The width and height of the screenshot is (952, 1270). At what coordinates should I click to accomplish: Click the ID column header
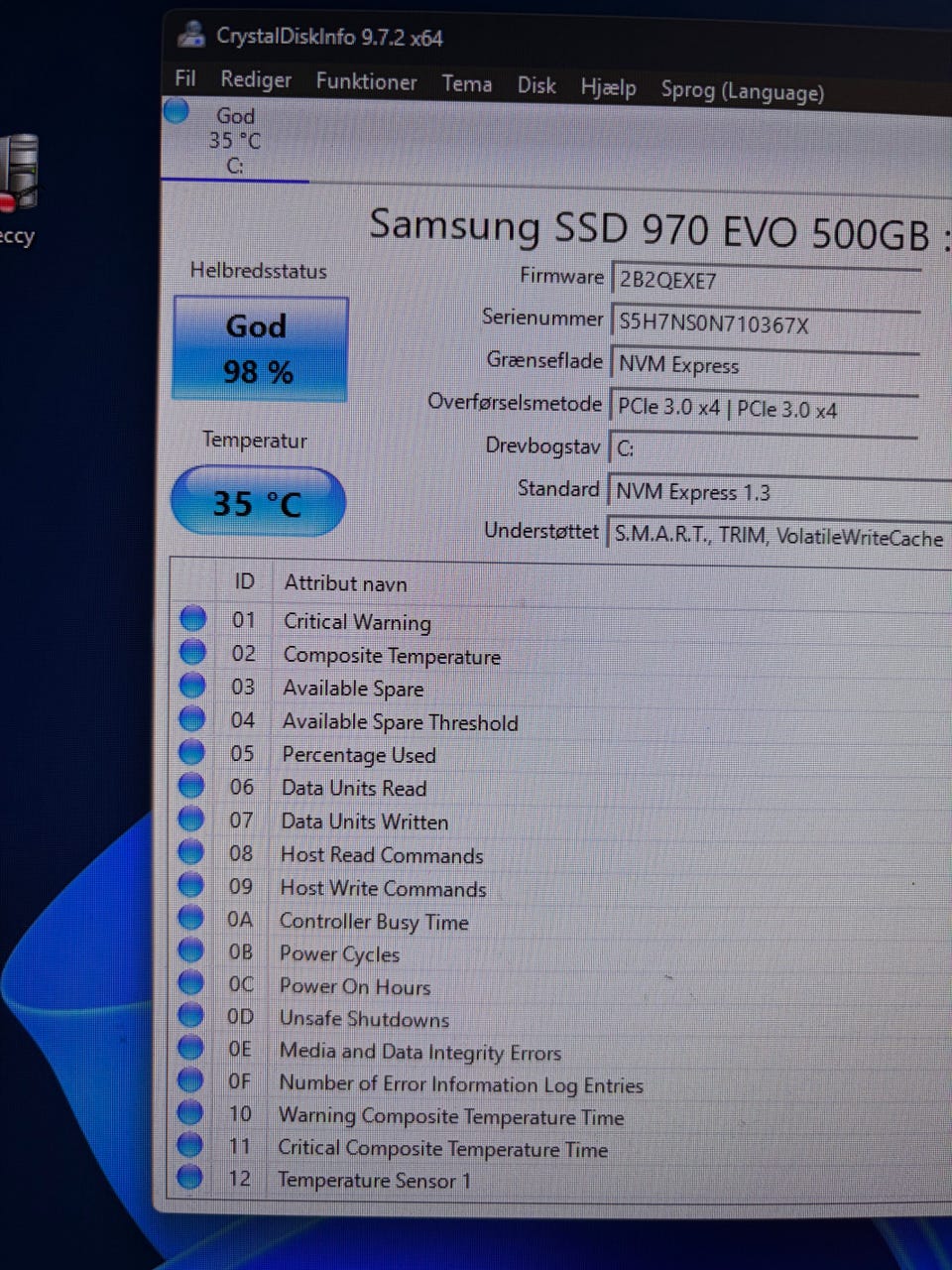tap(244, 582)
